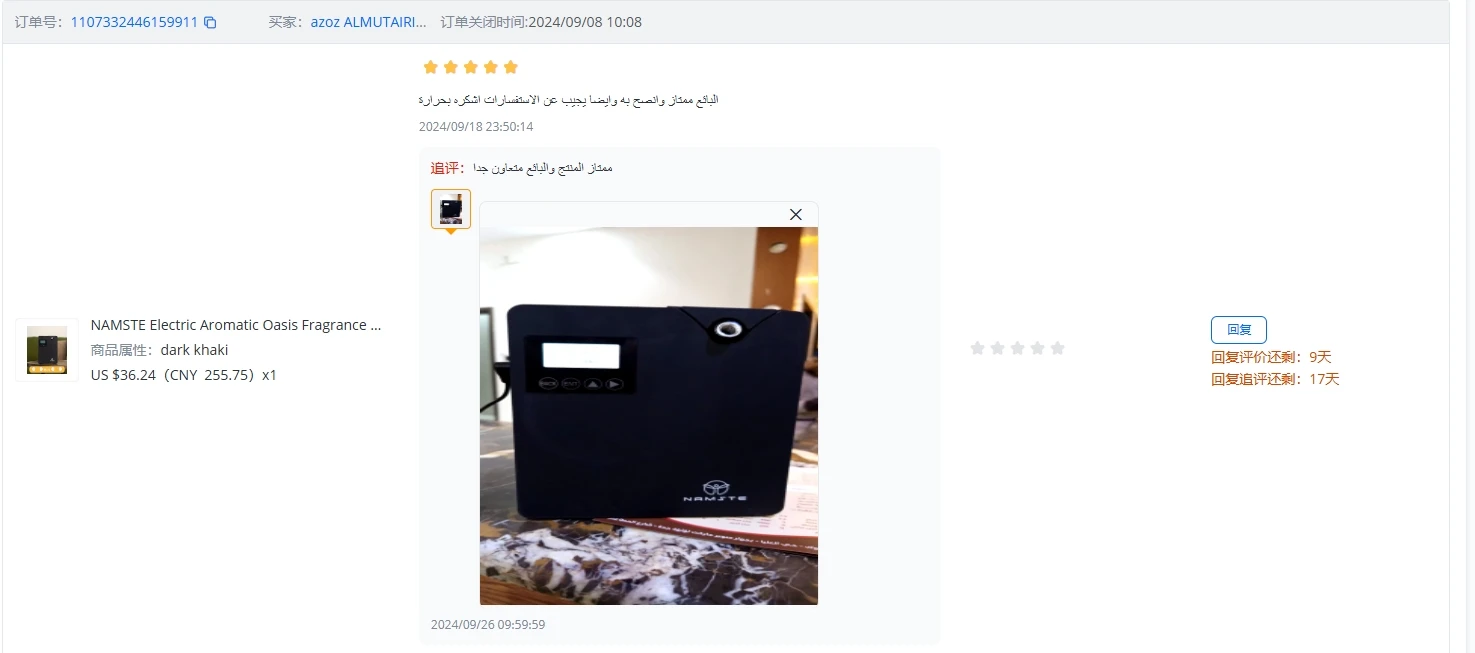Select the first gray rating star
Image resolution: width=1475 pixels, height=653 pixels.
click(978, 348)
